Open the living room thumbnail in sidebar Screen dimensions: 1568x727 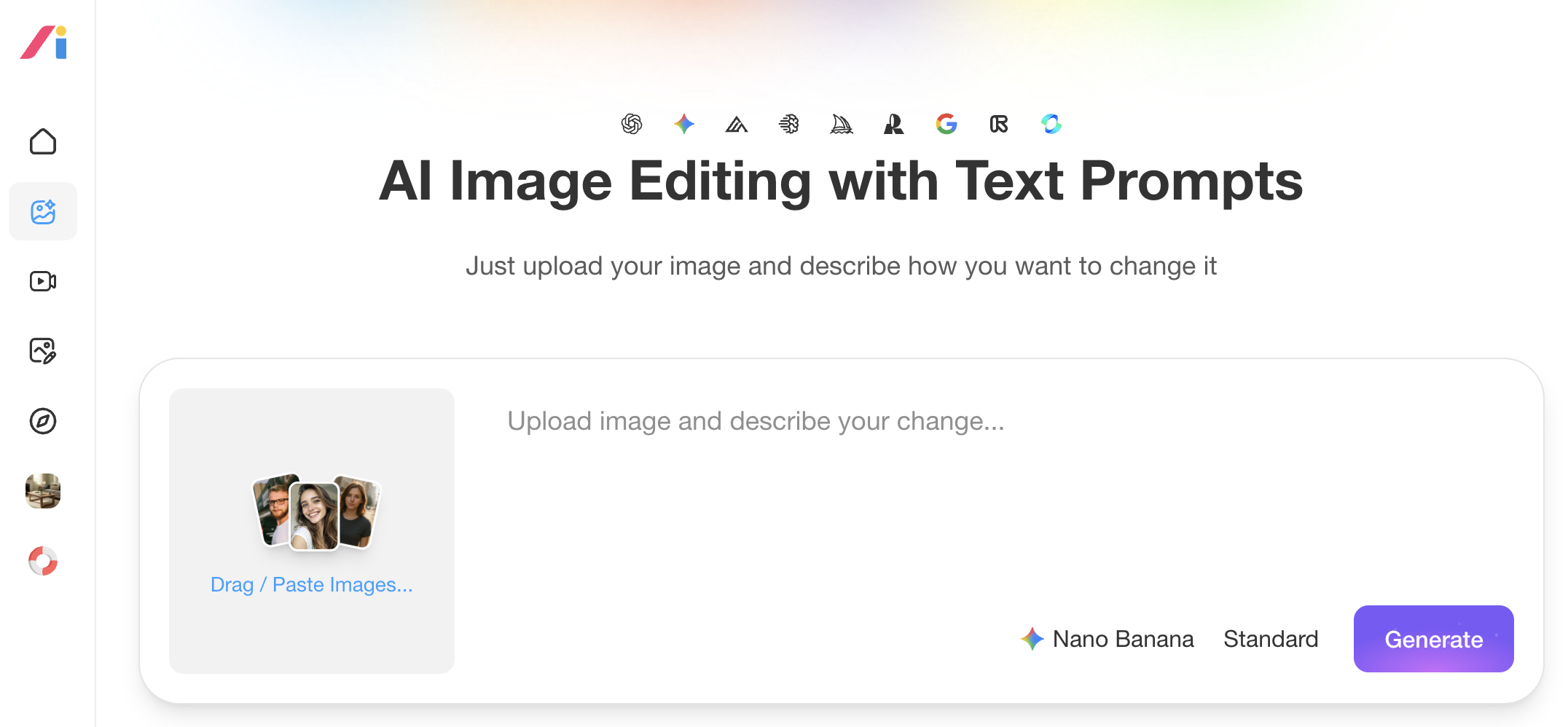coord(43,491)
